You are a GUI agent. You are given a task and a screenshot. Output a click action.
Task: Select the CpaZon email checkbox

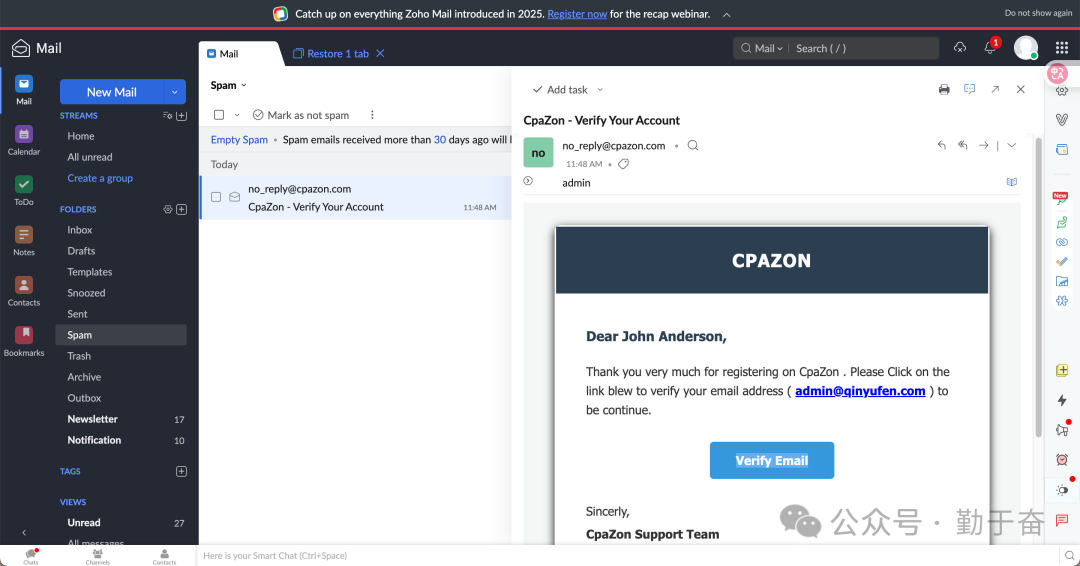pos(216,197)
